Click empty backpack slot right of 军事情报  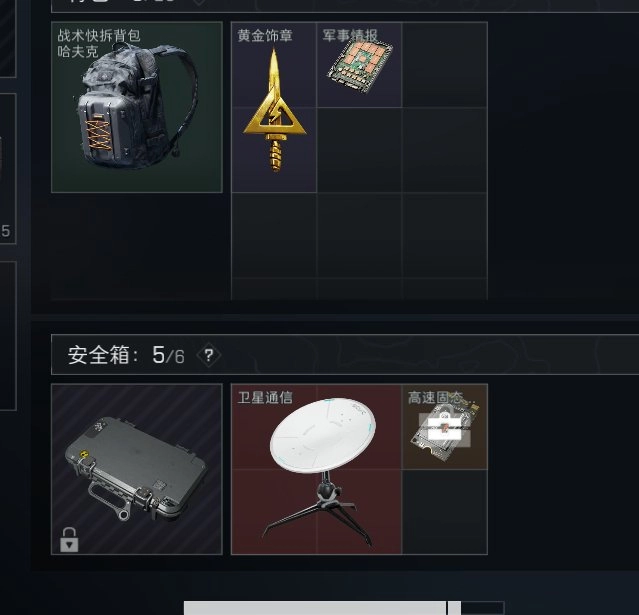point(445,65)
